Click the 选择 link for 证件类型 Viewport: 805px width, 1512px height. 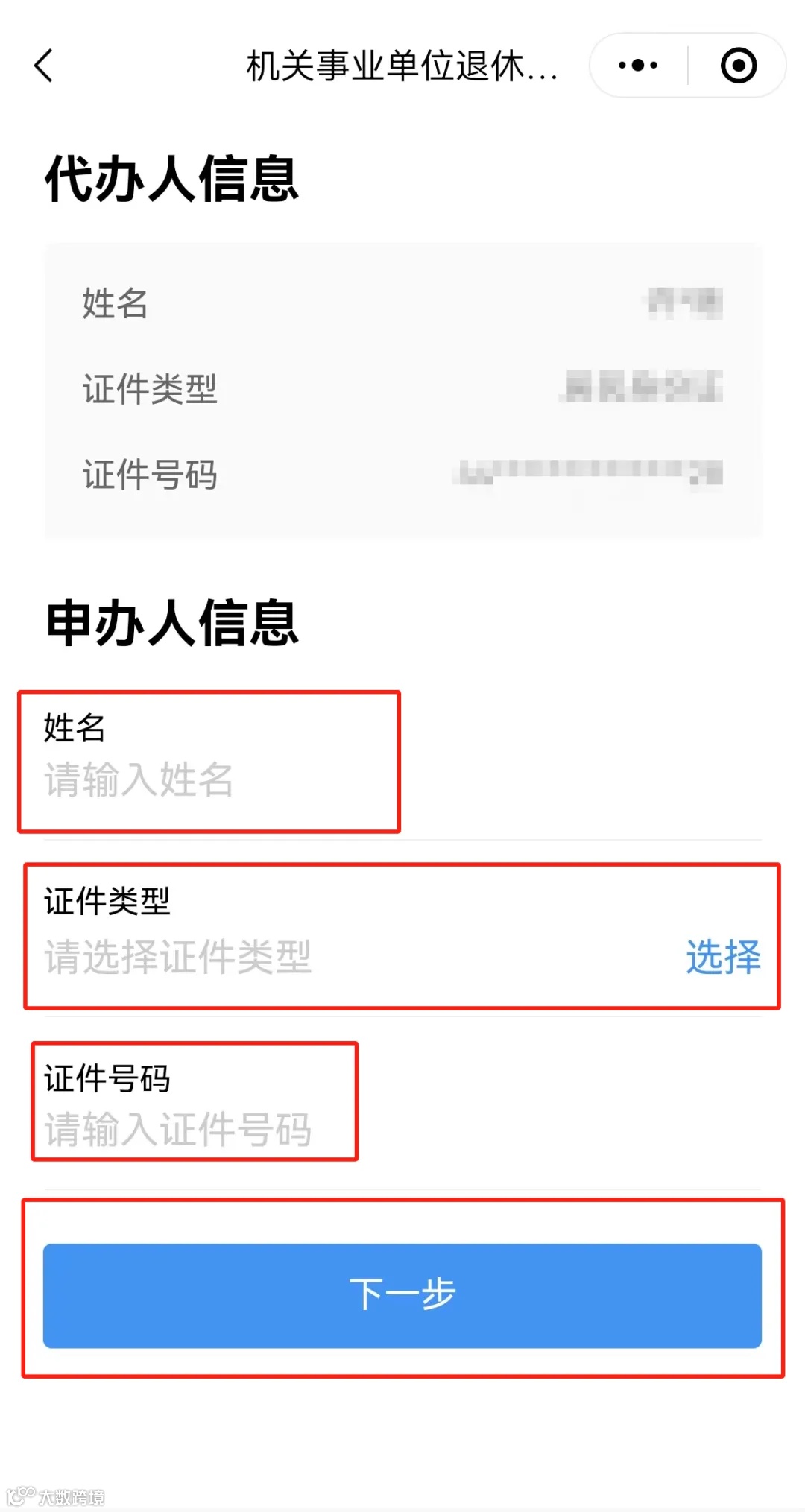[x=723, y=957]
